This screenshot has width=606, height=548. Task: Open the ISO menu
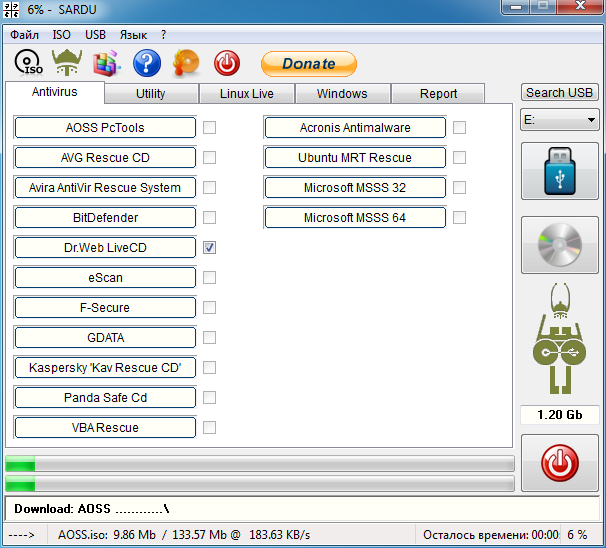61,35
